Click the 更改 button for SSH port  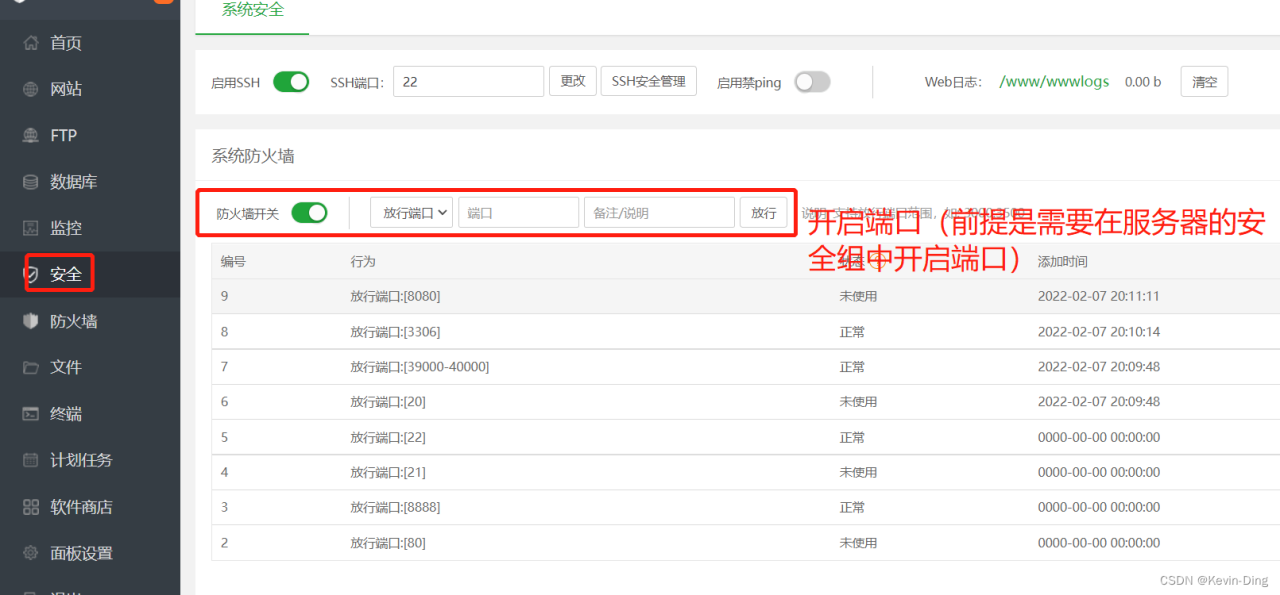click(573, 81)
